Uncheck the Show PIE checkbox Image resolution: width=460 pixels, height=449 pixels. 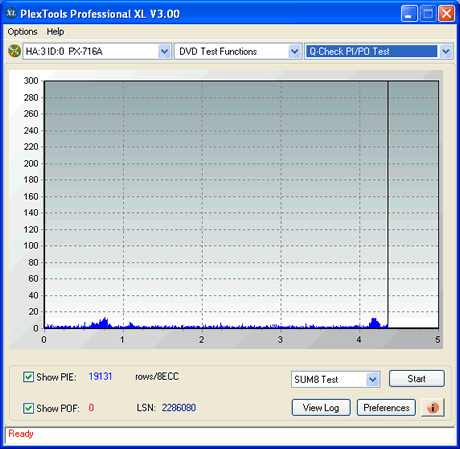28,377
